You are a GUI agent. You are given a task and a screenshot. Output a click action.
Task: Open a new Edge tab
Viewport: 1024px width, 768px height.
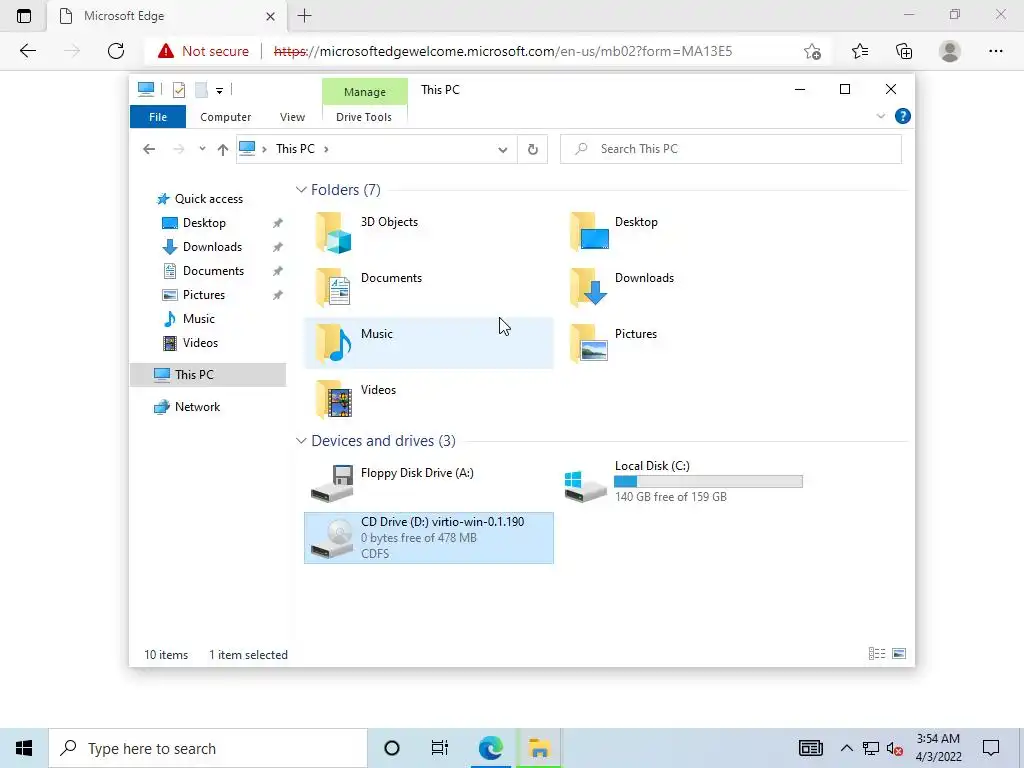pyautogui.click(x=304, y=16)
